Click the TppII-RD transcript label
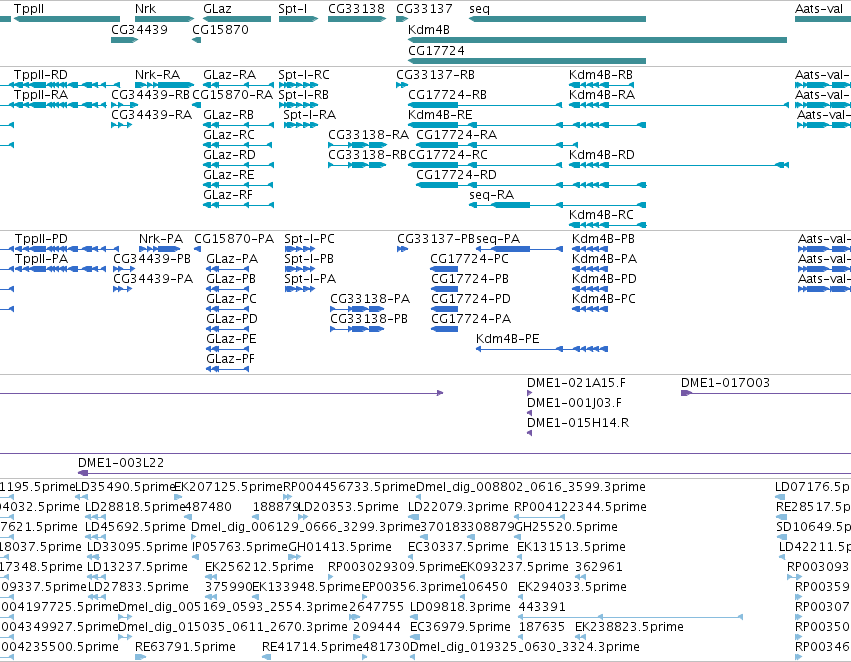 (41, 74)
